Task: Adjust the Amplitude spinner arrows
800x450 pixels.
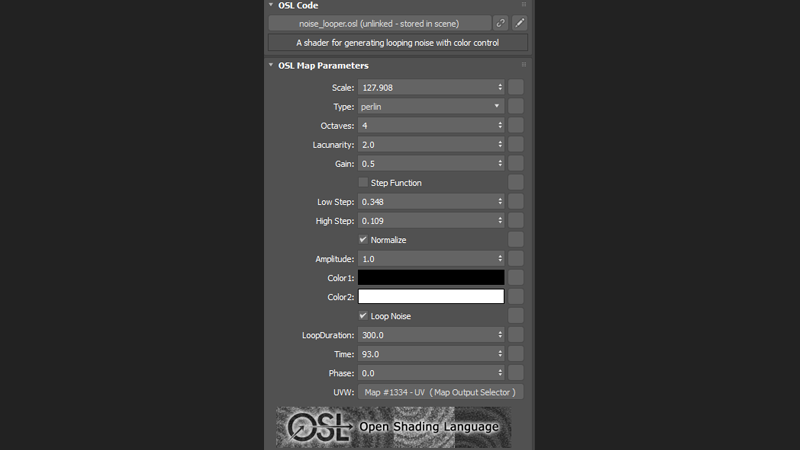Action: pos(500,259)
